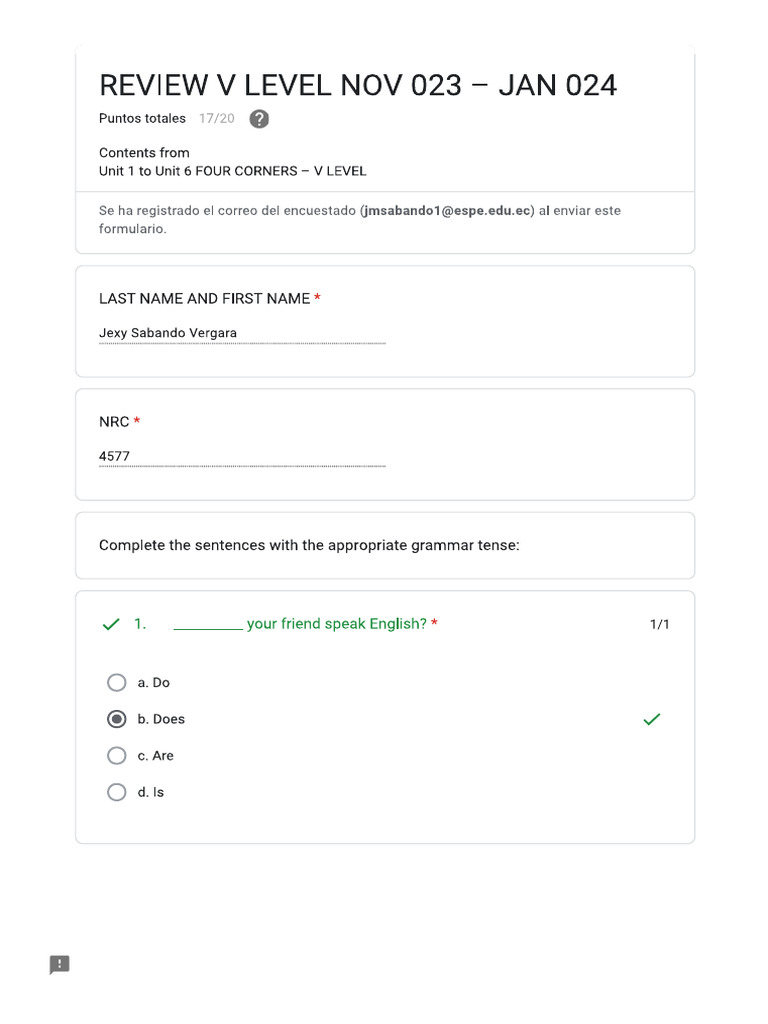Screen dimensions: 768x1024
Task: Choose the "d. Is" radio option
Action: [x=117, y=792]
